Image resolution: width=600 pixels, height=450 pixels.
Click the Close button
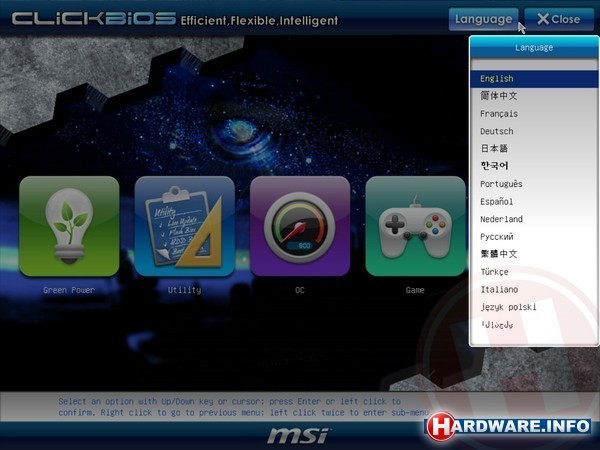coord(559,19)
